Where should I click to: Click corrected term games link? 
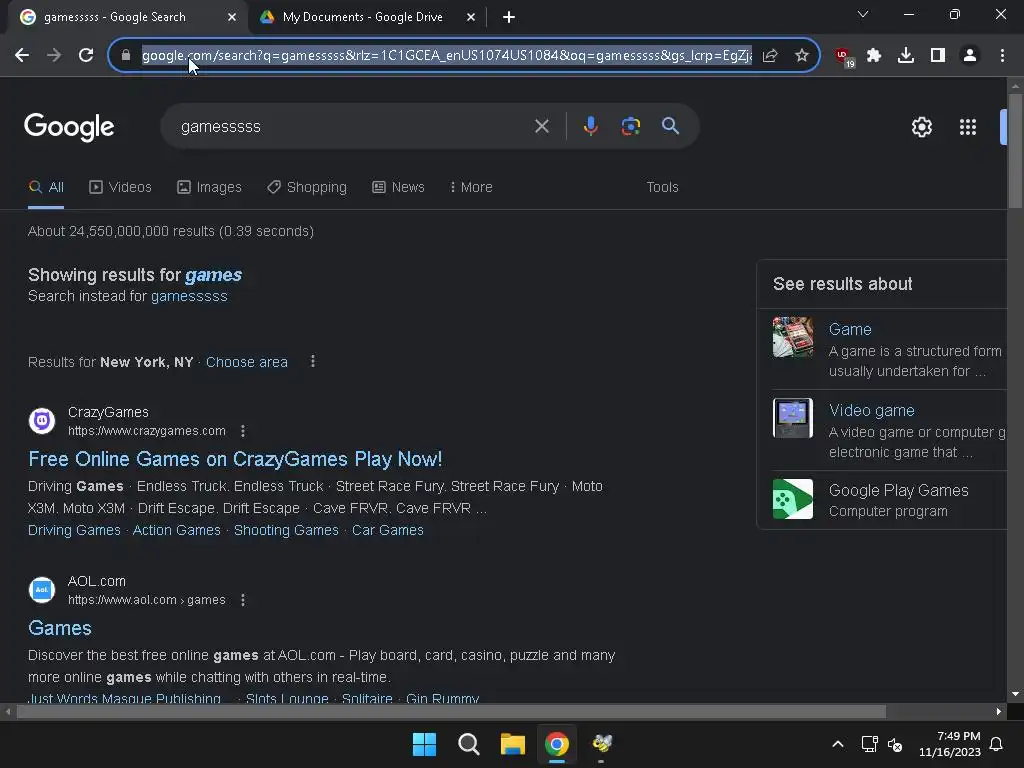(214, 275)
